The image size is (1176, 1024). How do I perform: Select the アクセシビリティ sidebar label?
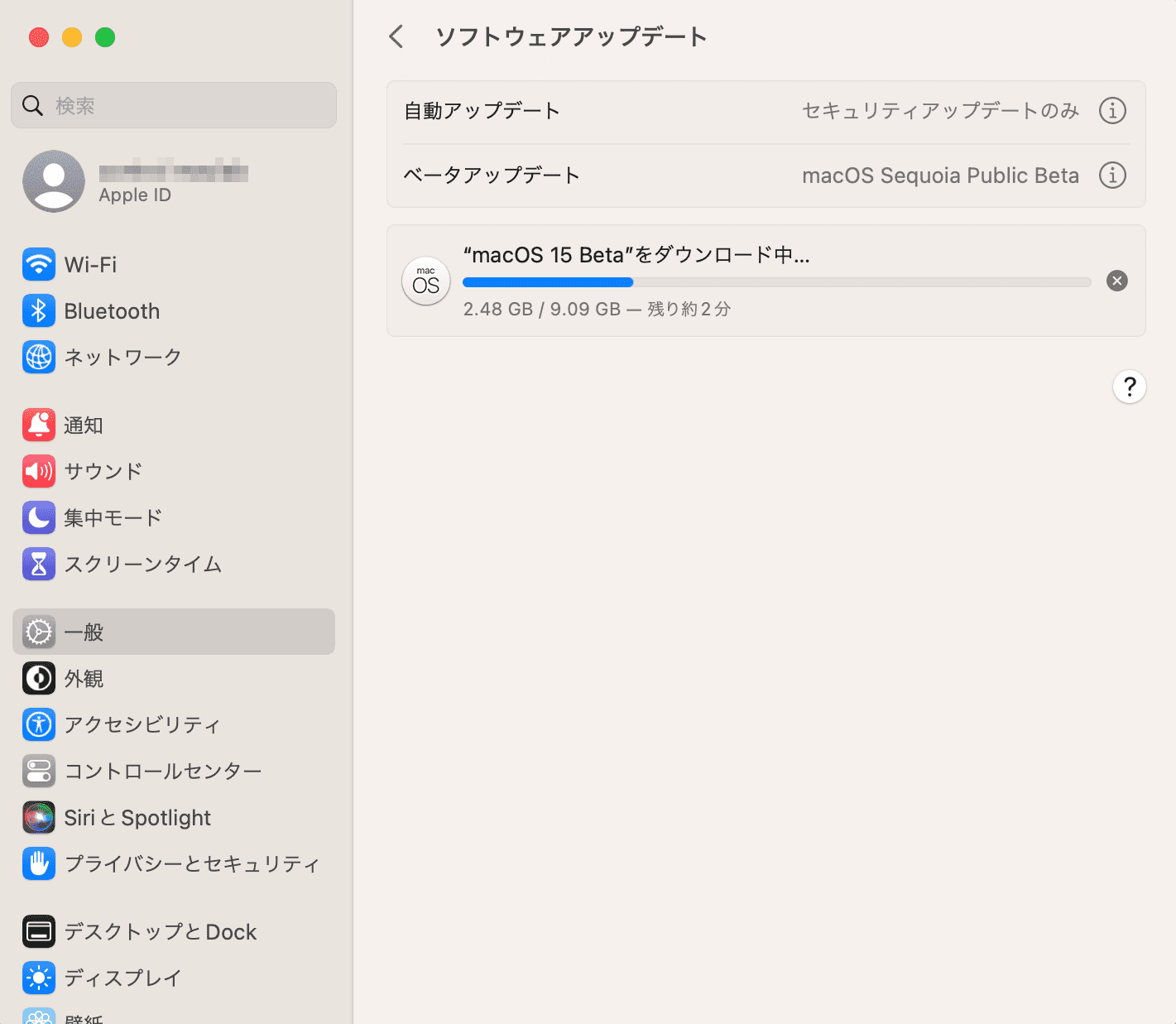click(142, 724)
